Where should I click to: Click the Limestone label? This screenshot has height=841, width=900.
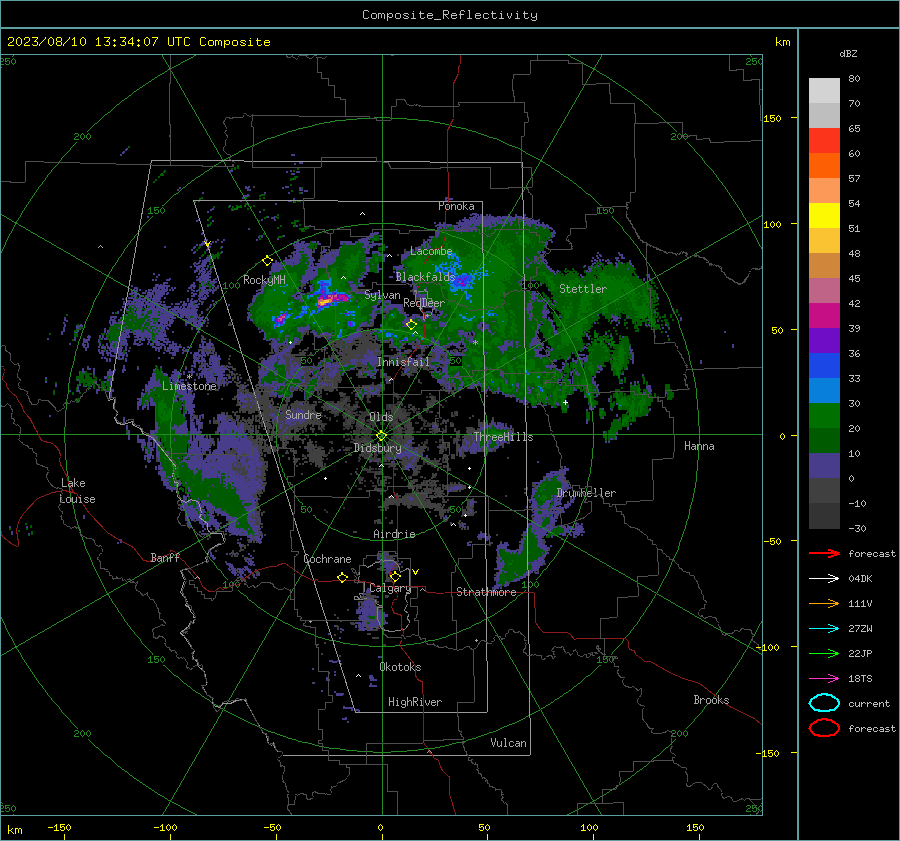point(189,386)
